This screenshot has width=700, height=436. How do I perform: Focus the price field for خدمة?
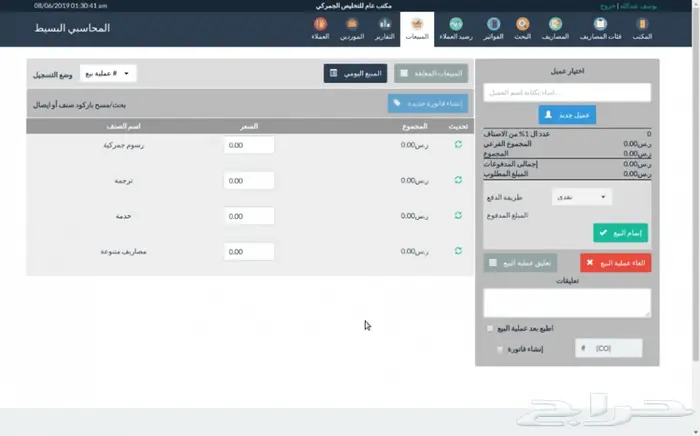click(249, 216)
